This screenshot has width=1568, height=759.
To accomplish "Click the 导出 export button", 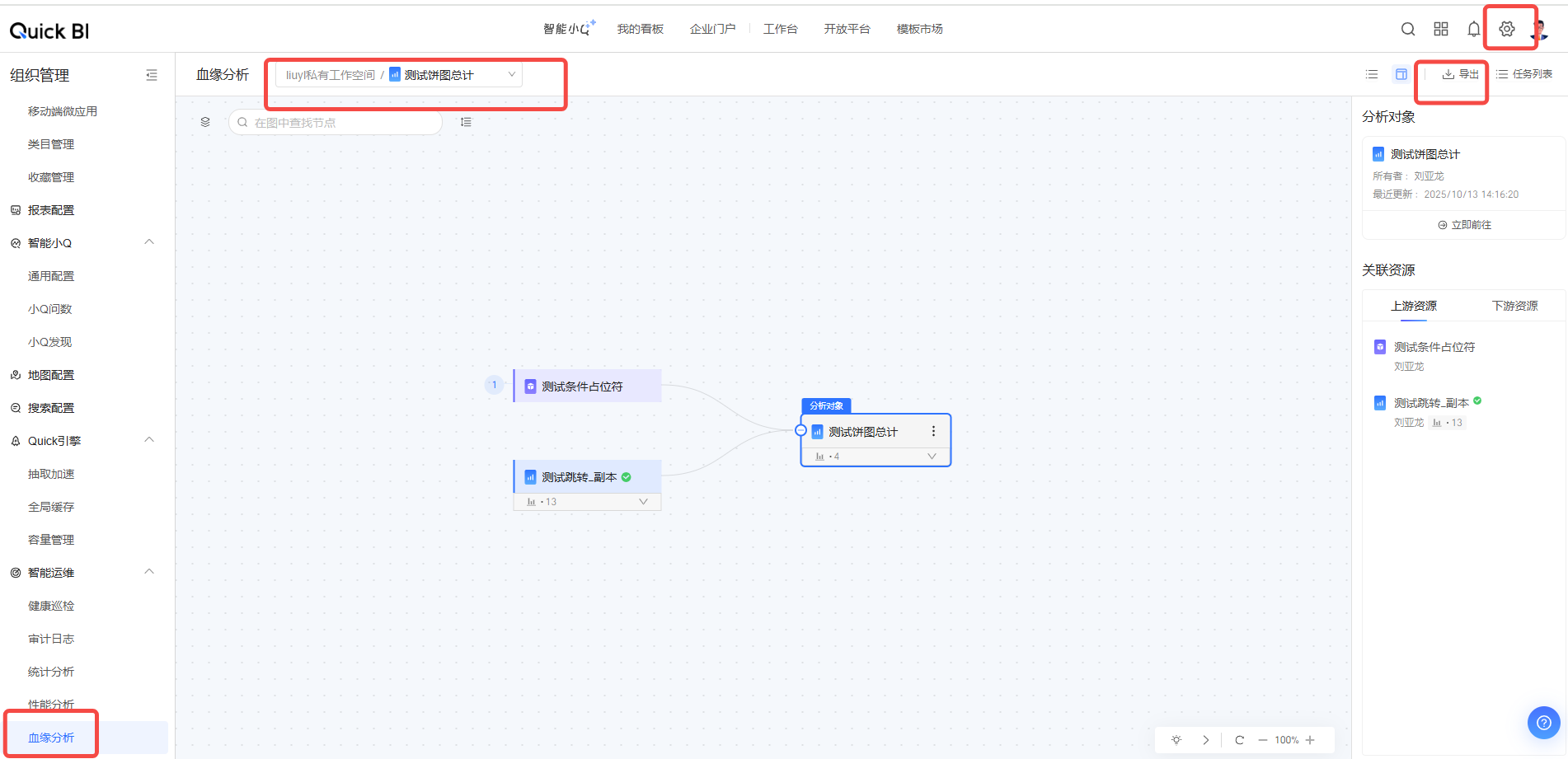I will 1460,74.
